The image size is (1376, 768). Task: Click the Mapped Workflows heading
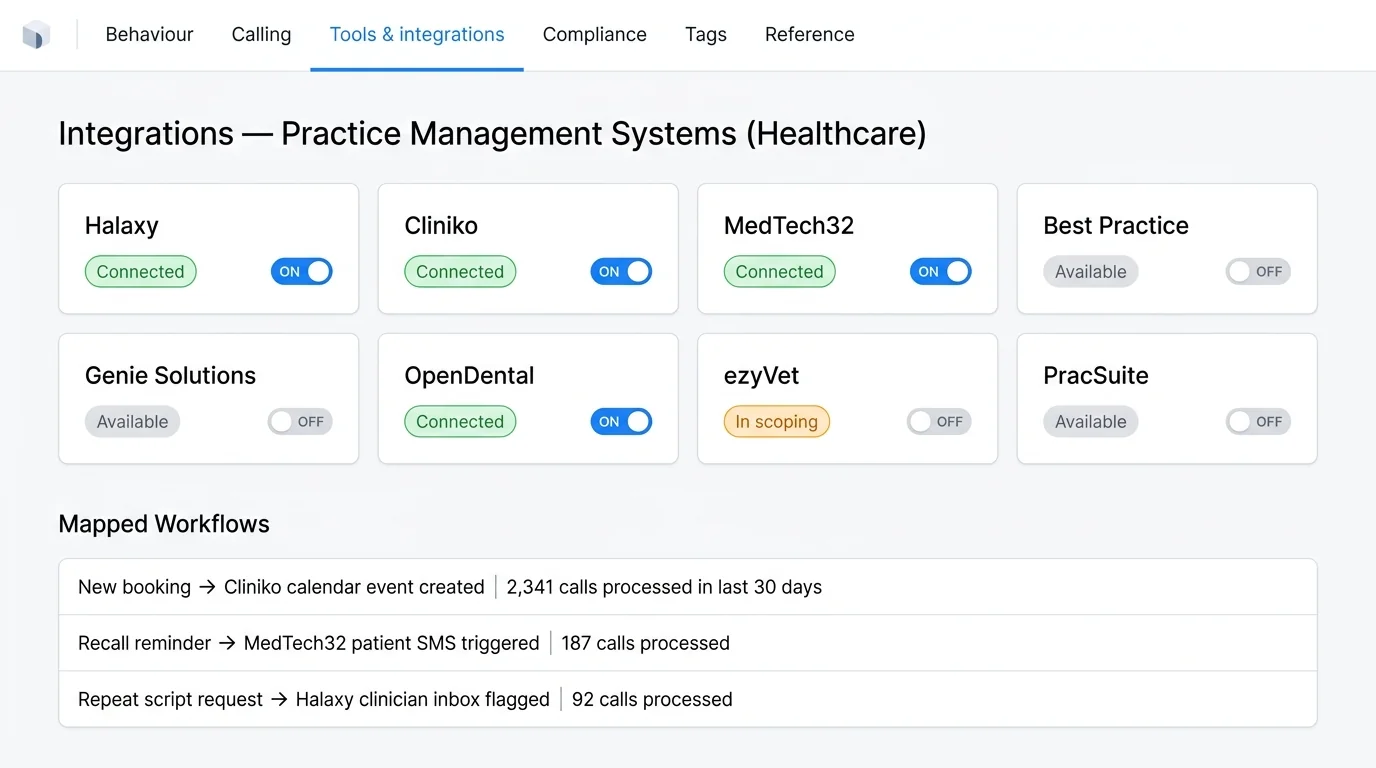click(164, 524)
